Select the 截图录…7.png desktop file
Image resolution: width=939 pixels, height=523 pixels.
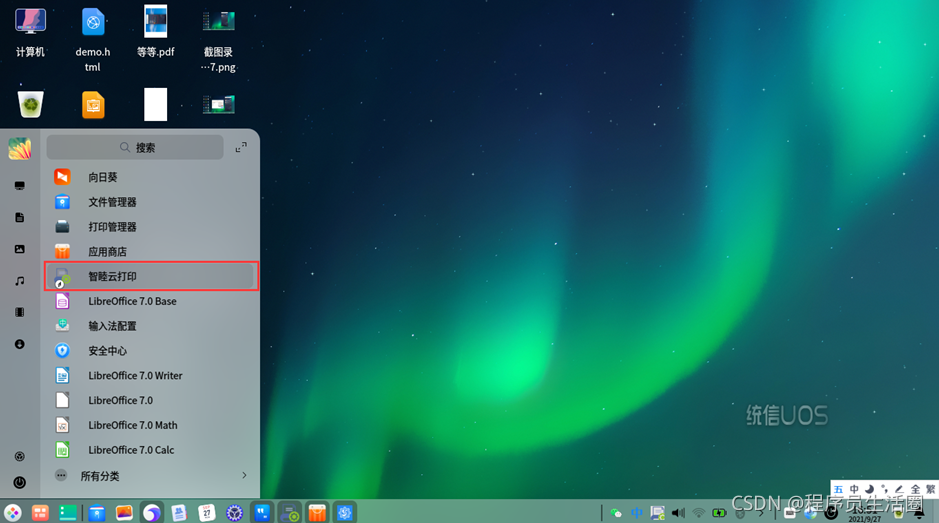tap(219, 40)
